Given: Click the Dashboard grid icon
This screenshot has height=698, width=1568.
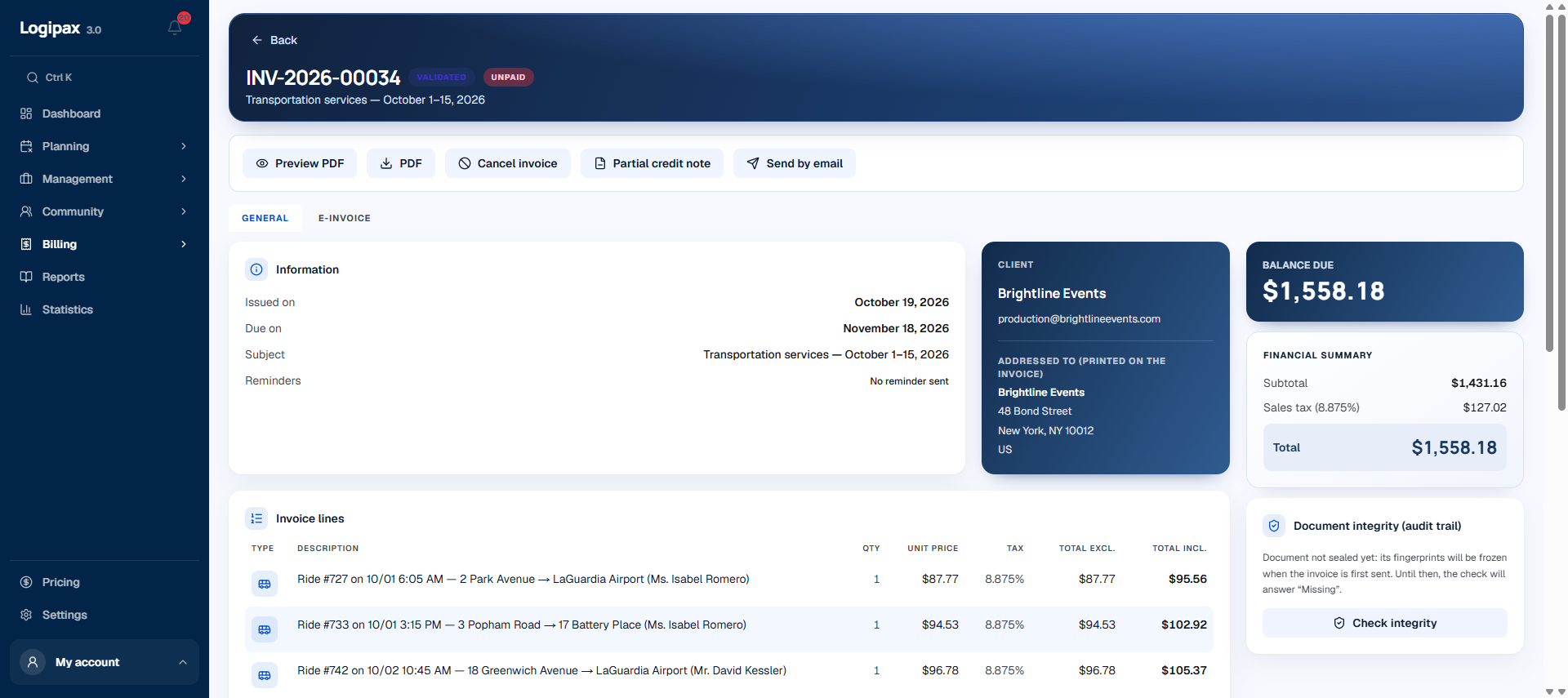Looking at the screenshot, I should (26, 113).
